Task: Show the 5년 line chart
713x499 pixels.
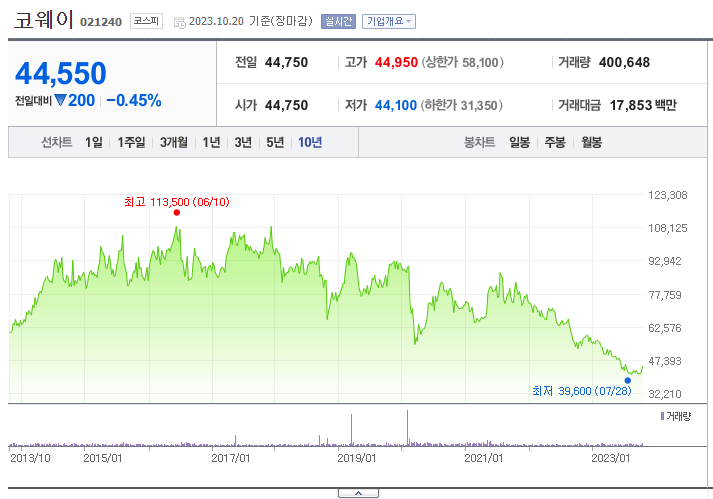Action: pos(275,142)
